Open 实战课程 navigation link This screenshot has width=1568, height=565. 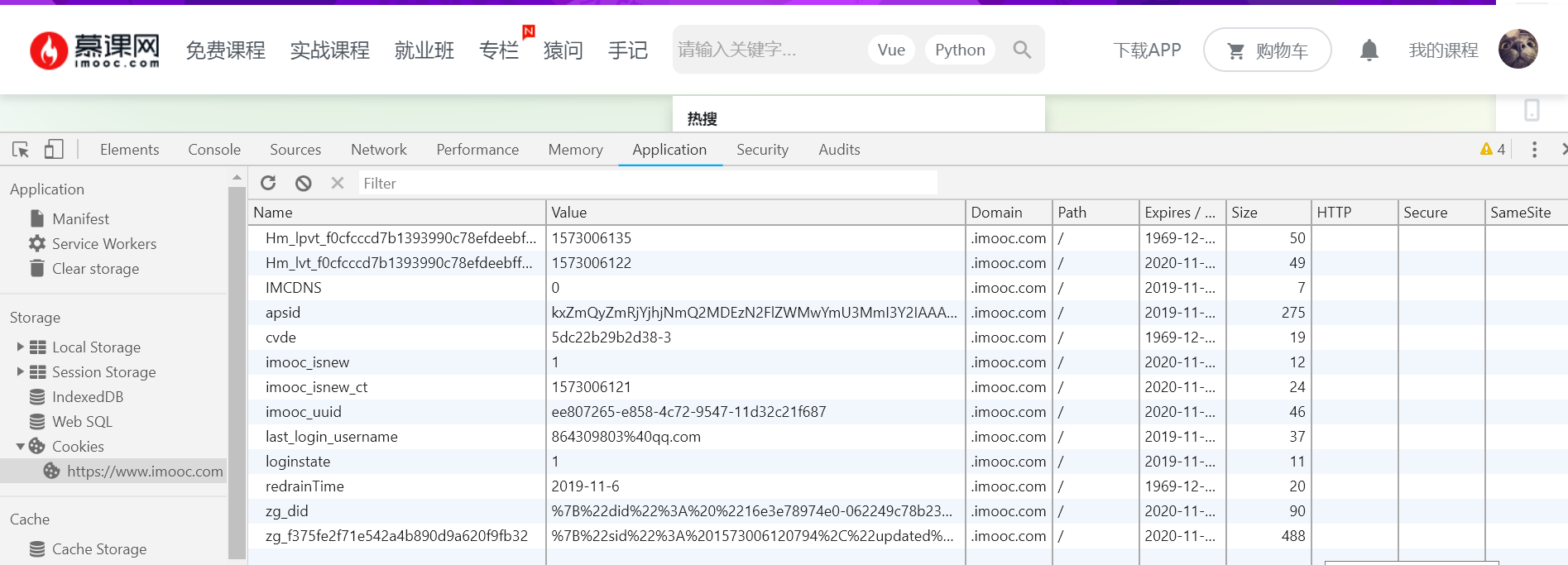click(x=329, y=50)
